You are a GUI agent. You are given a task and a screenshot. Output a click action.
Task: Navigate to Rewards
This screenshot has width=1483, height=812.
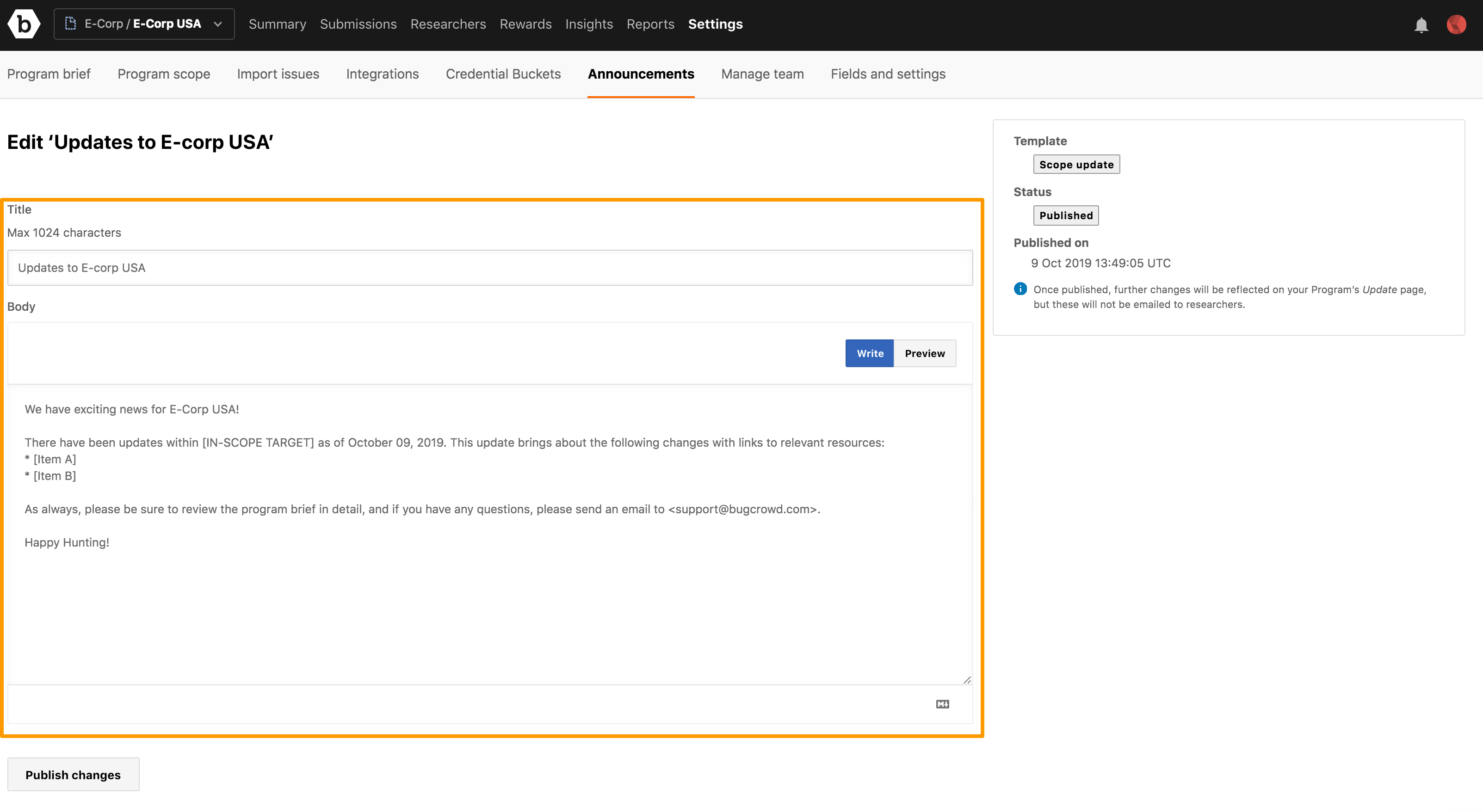pos(525,24)
